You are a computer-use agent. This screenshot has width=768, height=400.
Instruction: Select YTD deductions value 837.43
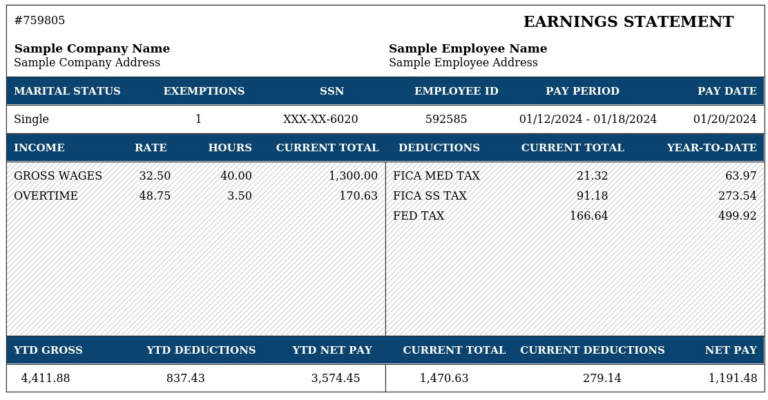[186, 378]
